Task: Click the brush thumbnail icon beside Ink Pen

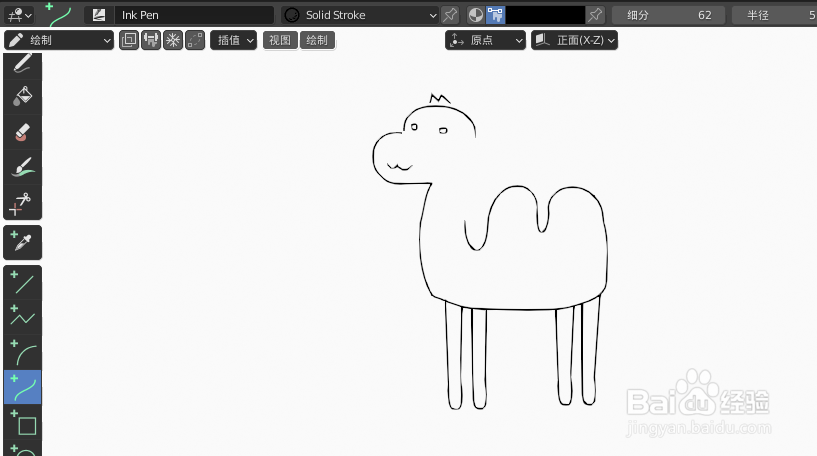Action: [99, 15]
